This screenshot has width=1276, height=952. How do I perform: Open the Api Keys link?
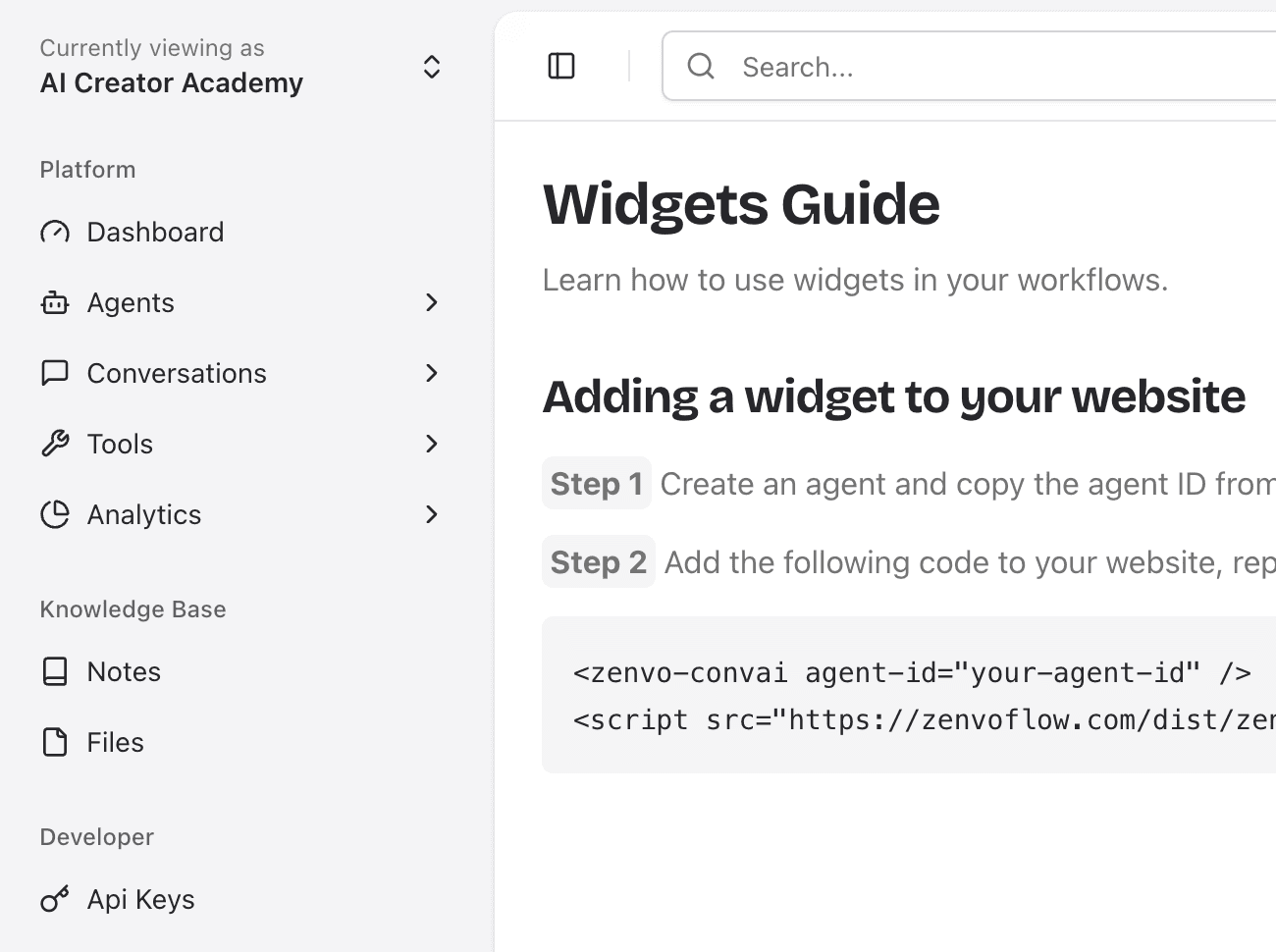(x=140, y=899)
